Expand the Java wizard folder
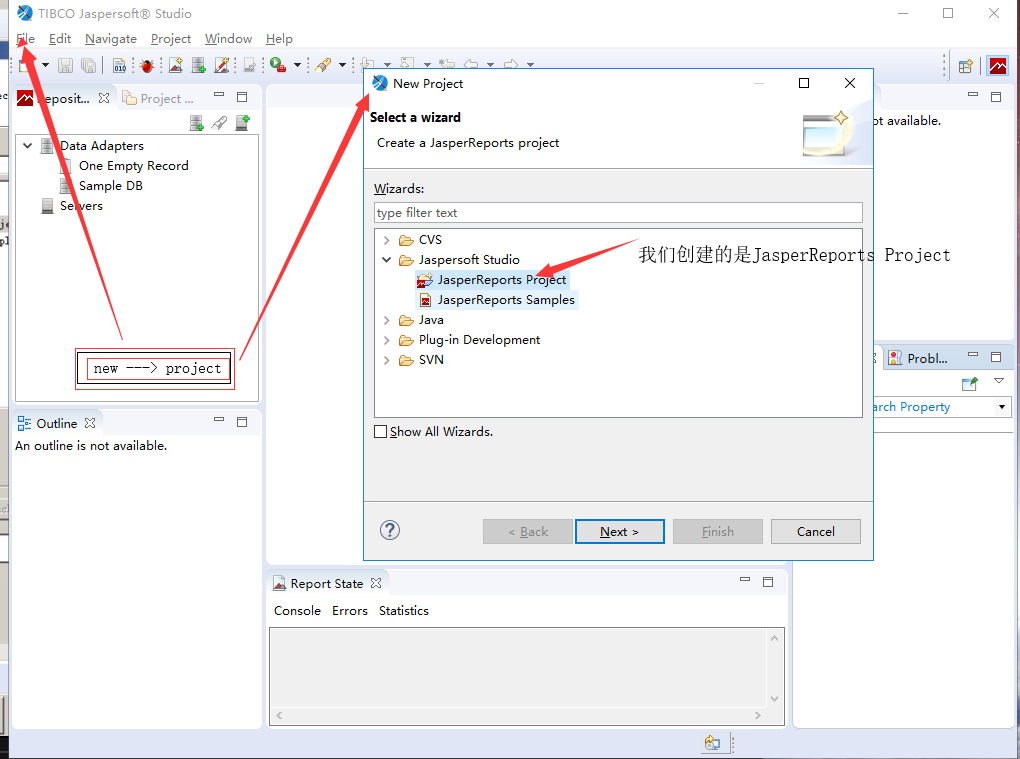 (386, 320)
